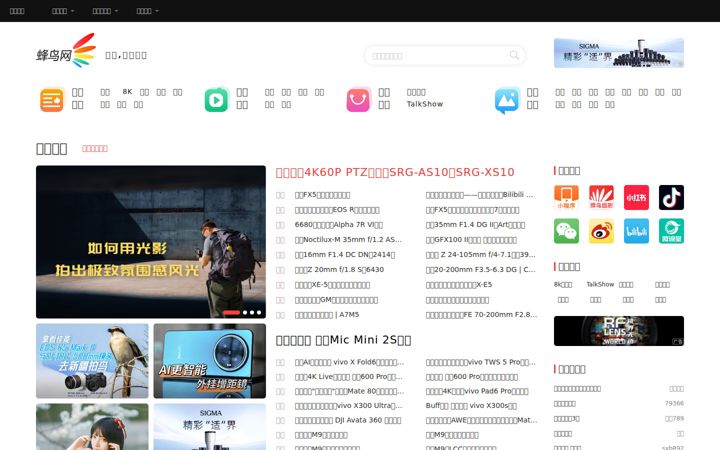Open the girl portrait thumbnail
Image resolution: width=720 pixels, height=450 pixels.
click(x=92, y=427)
